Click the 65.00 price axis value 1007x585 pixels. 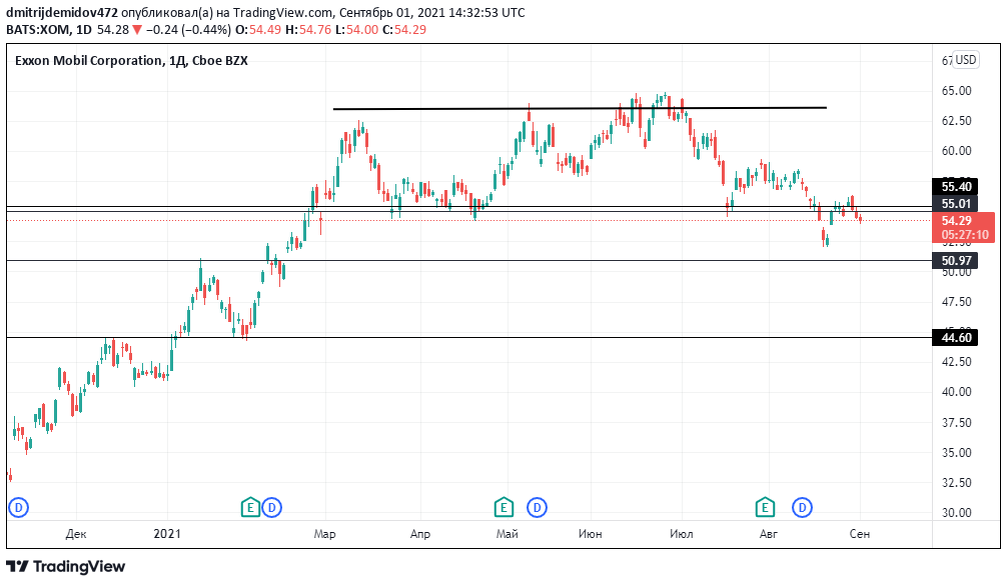click(956, 91)
